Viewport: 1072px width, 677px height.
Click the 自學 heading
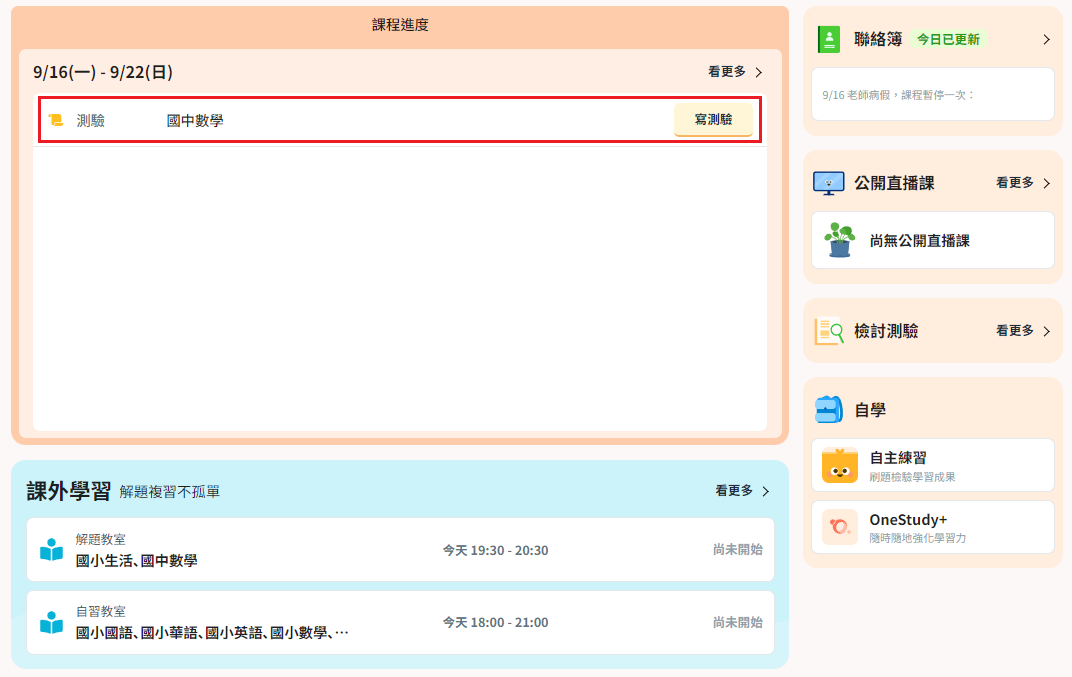pyautogui.click(x=870, y=410)
